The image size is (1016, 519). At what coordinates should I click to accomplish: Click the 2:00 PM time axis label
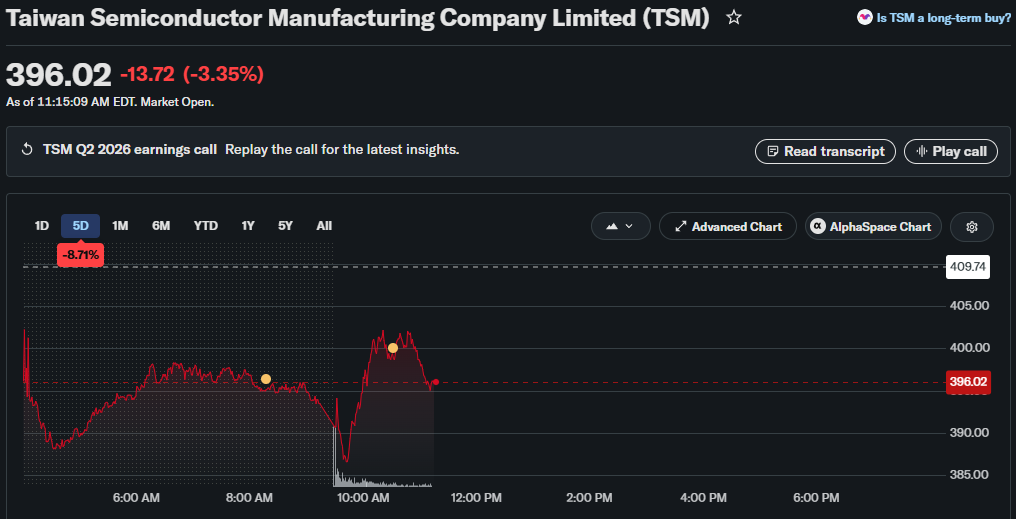click(589, 498)
